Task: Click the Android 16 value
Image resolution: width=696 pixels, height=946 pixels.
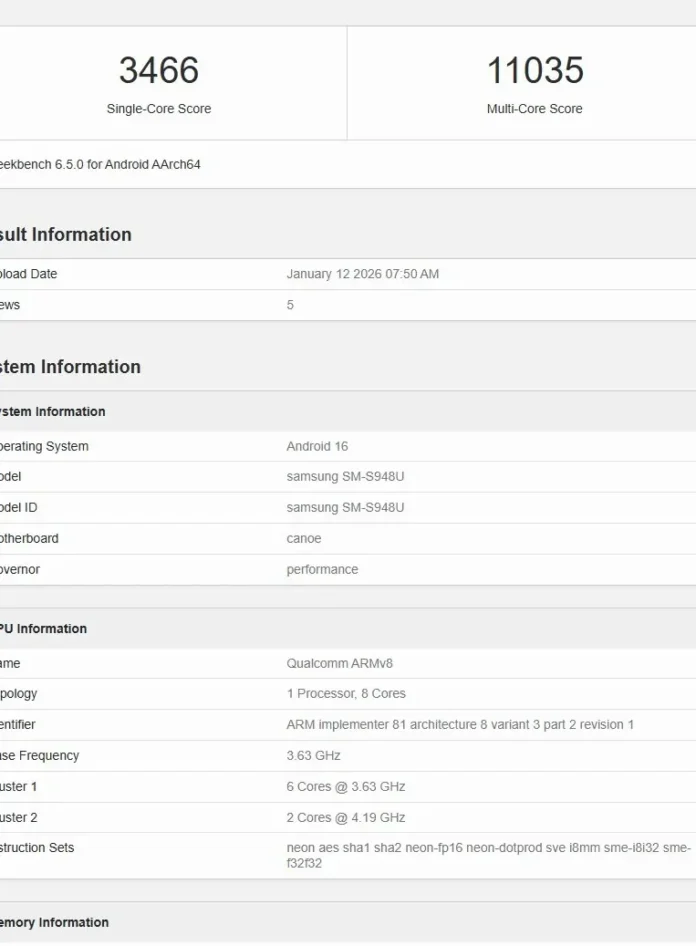Action: pyautogui.click(x=317, y=446)
